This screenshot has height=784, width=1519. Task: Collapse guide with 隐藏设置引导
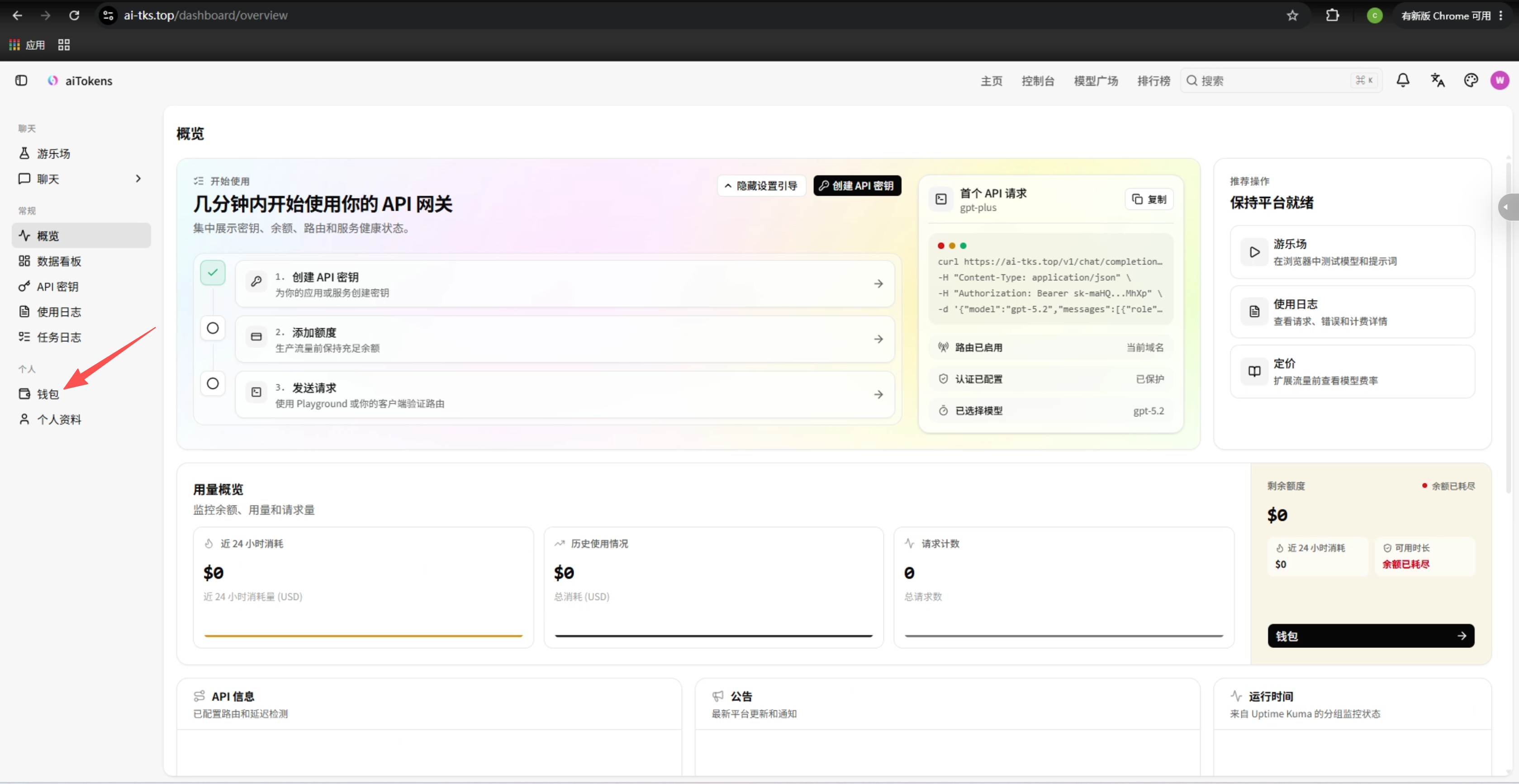click(761, 186)
